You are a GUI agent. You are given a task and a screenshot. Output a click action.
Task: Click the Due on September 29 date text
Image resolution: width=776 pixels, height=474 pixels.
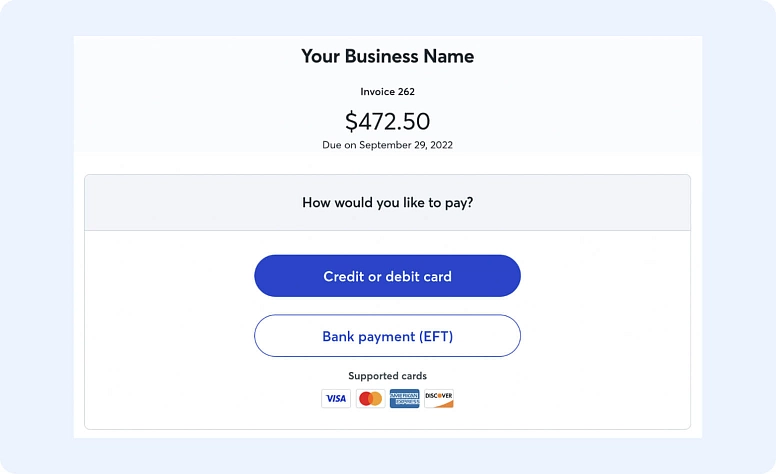(388, 145)
